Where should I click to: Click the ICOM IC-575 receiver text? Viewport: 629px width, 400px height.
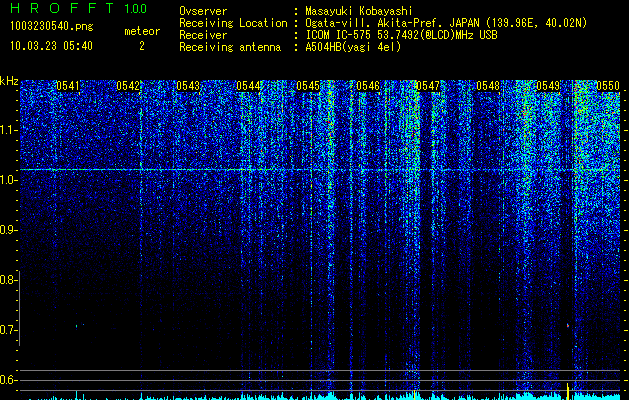(x=401, y=35)
